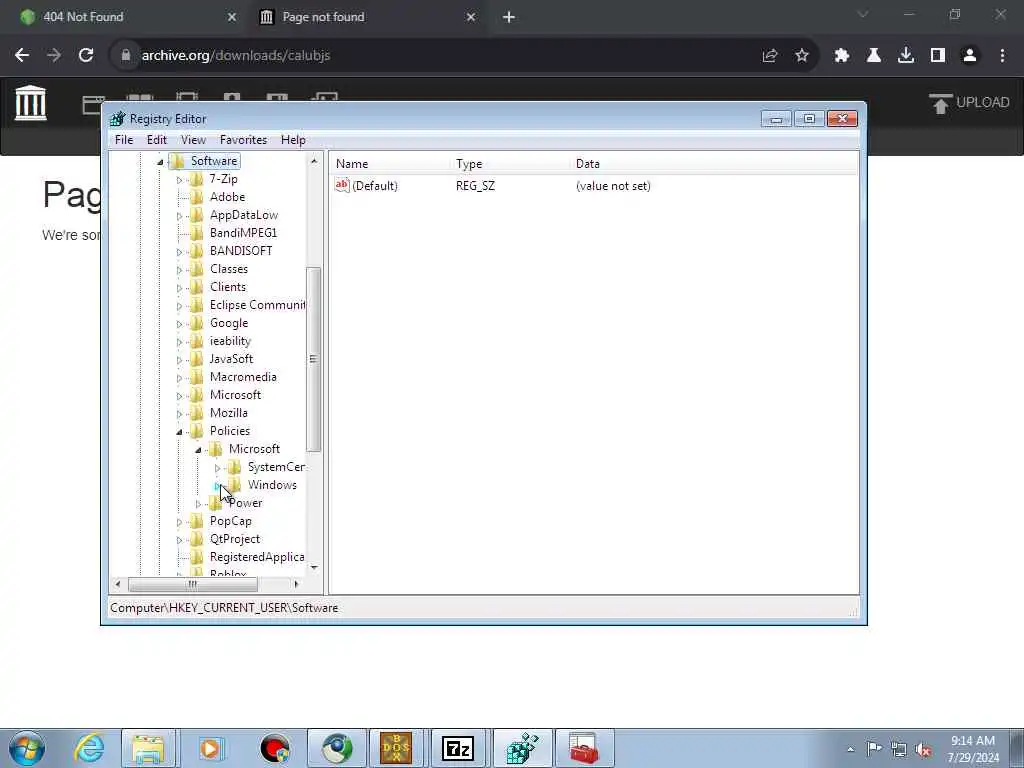Collapse the Policies registry key

[x=179, y=432]
